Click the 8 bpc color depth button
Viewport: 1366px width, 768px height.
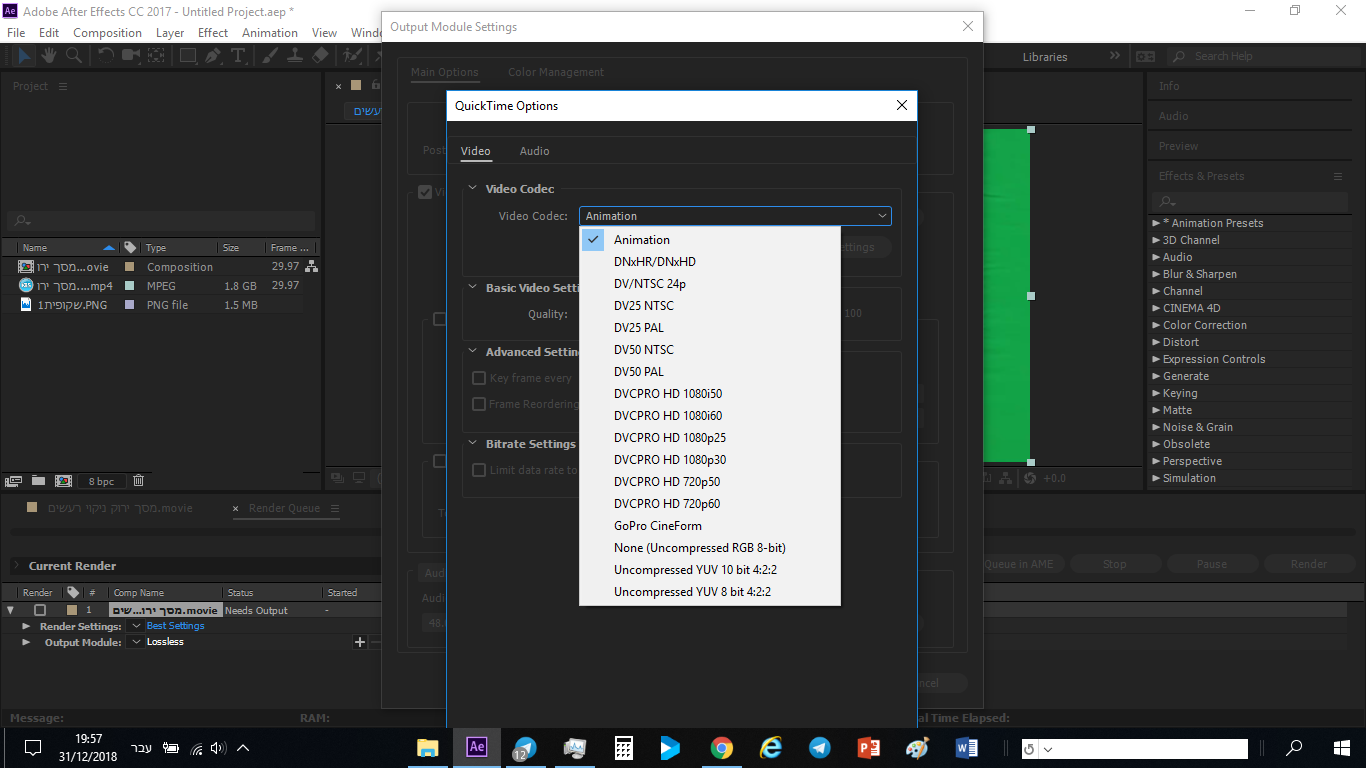coord(101,481)
